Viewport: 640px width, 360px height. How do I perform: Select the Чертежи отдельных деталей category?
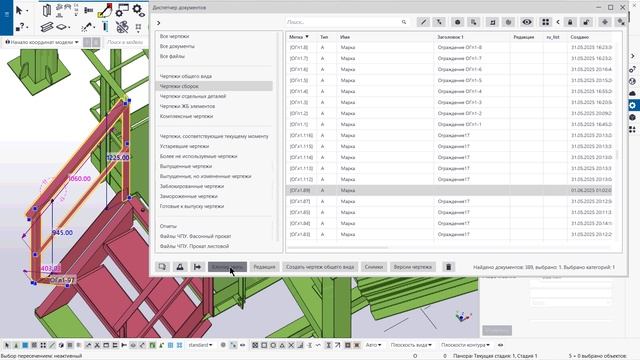[193, 96]
